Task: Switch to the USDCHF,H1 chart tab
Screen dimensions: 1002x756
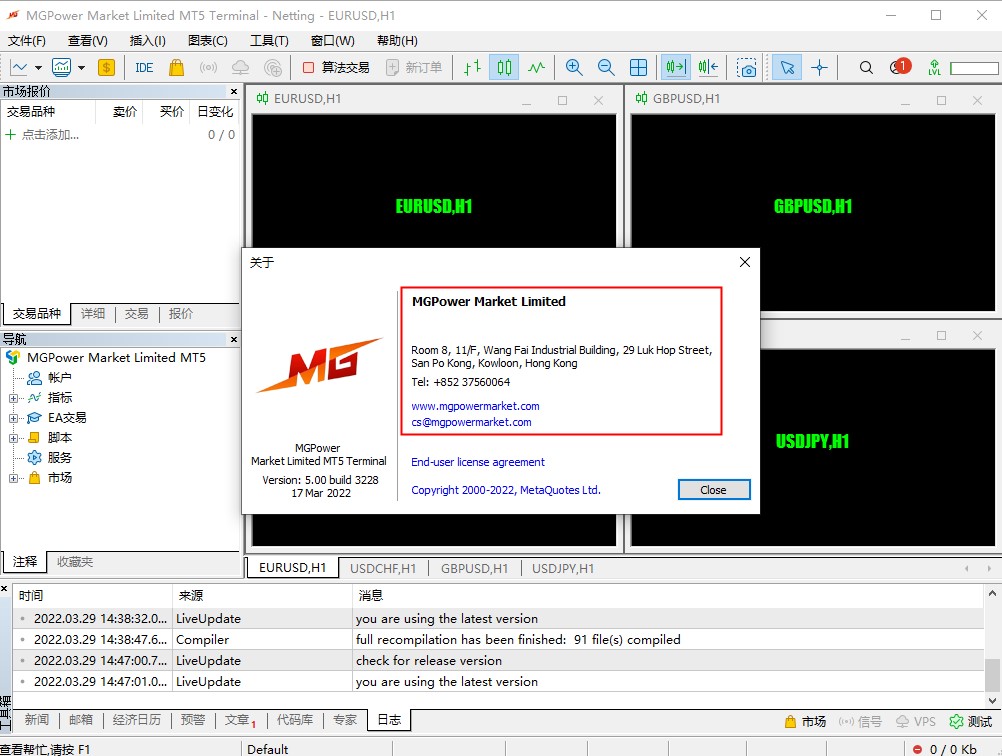Action: pos(383,568)
